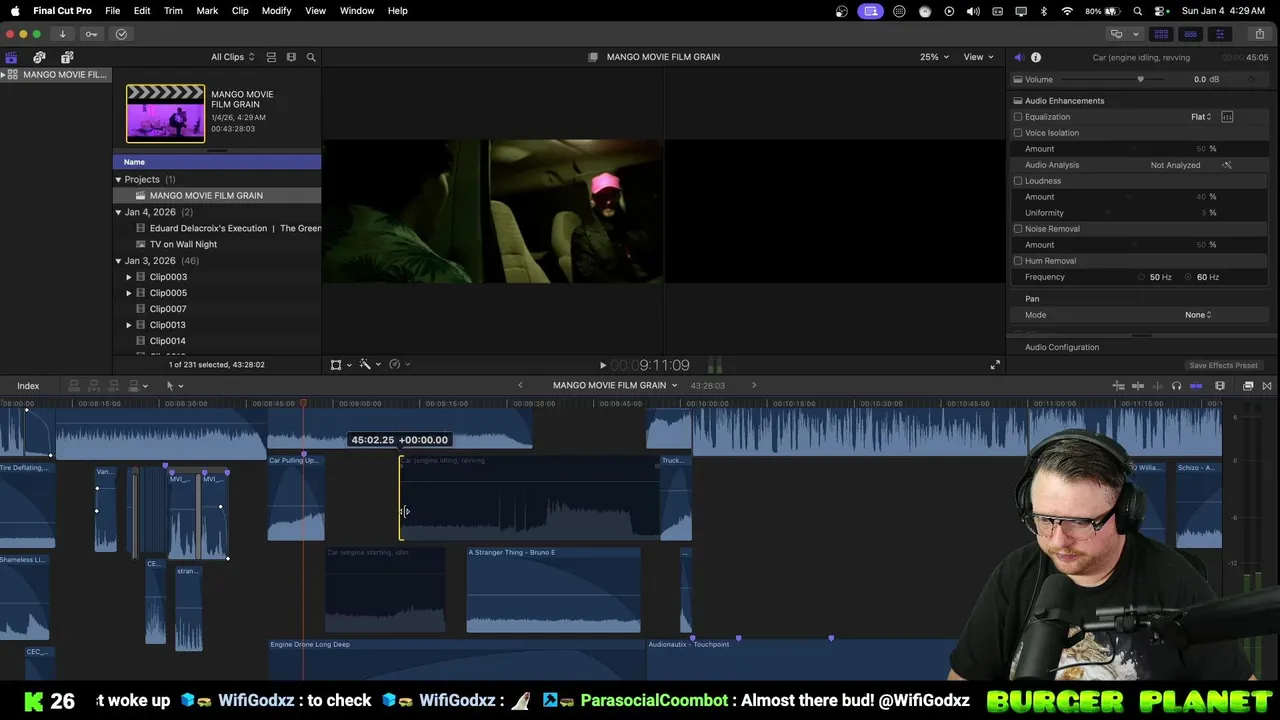
Task: Toggle solo headphones icon in timeline
Action: [x=1177, y=386]
